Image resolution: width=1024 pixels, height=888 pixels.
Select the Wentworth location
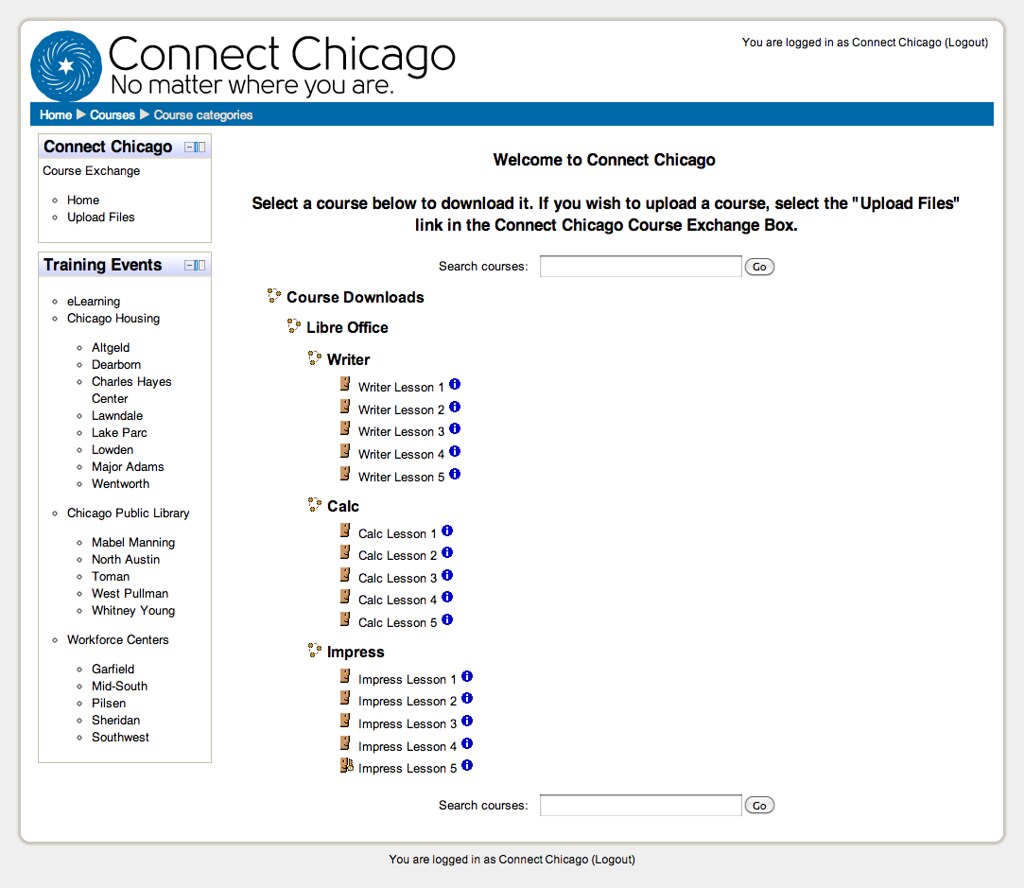click(x=120, y=484)
